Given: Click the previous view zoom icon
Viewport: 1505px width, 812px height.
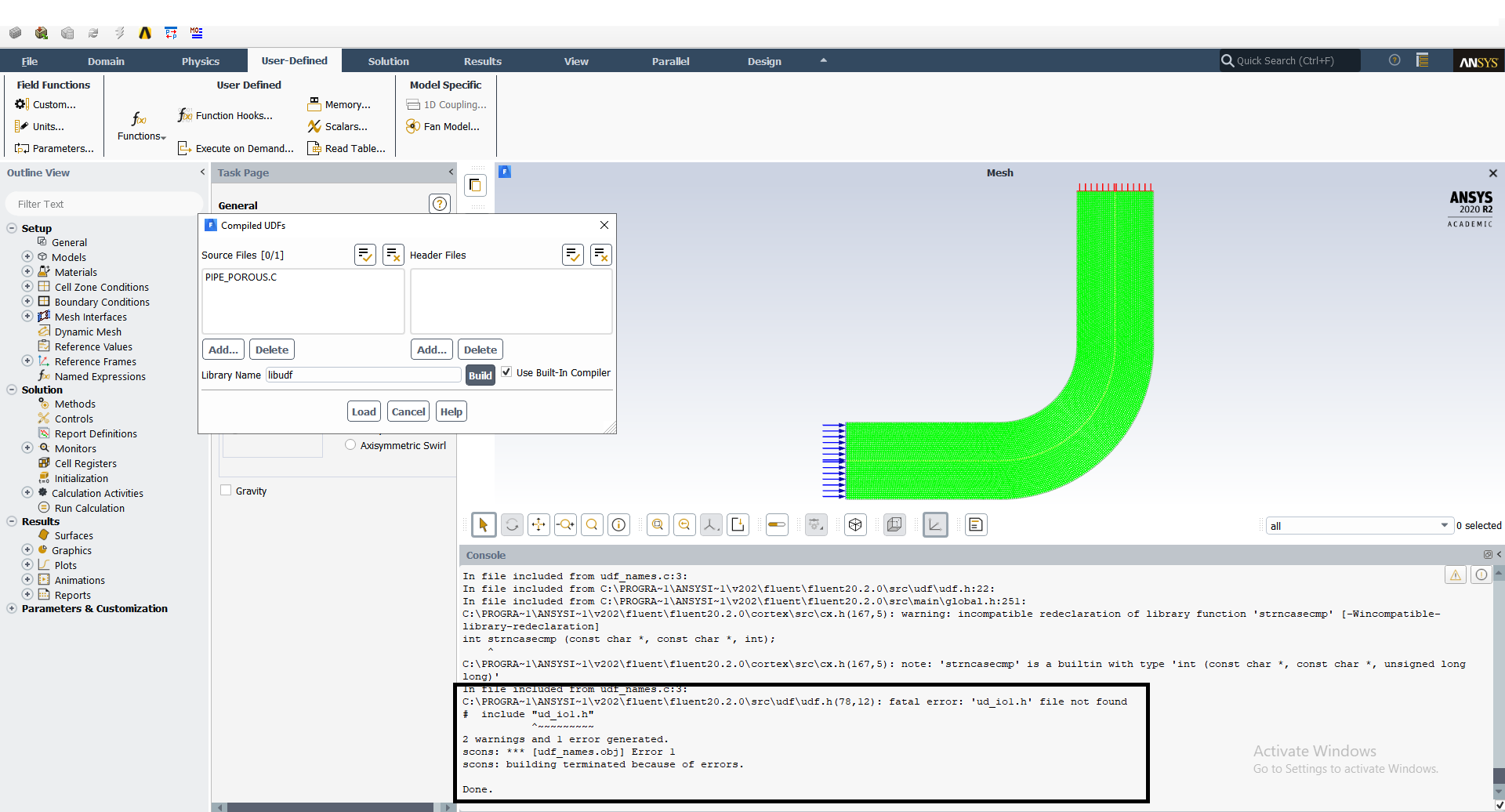Looking at the screenshot, I should (684, 525).
